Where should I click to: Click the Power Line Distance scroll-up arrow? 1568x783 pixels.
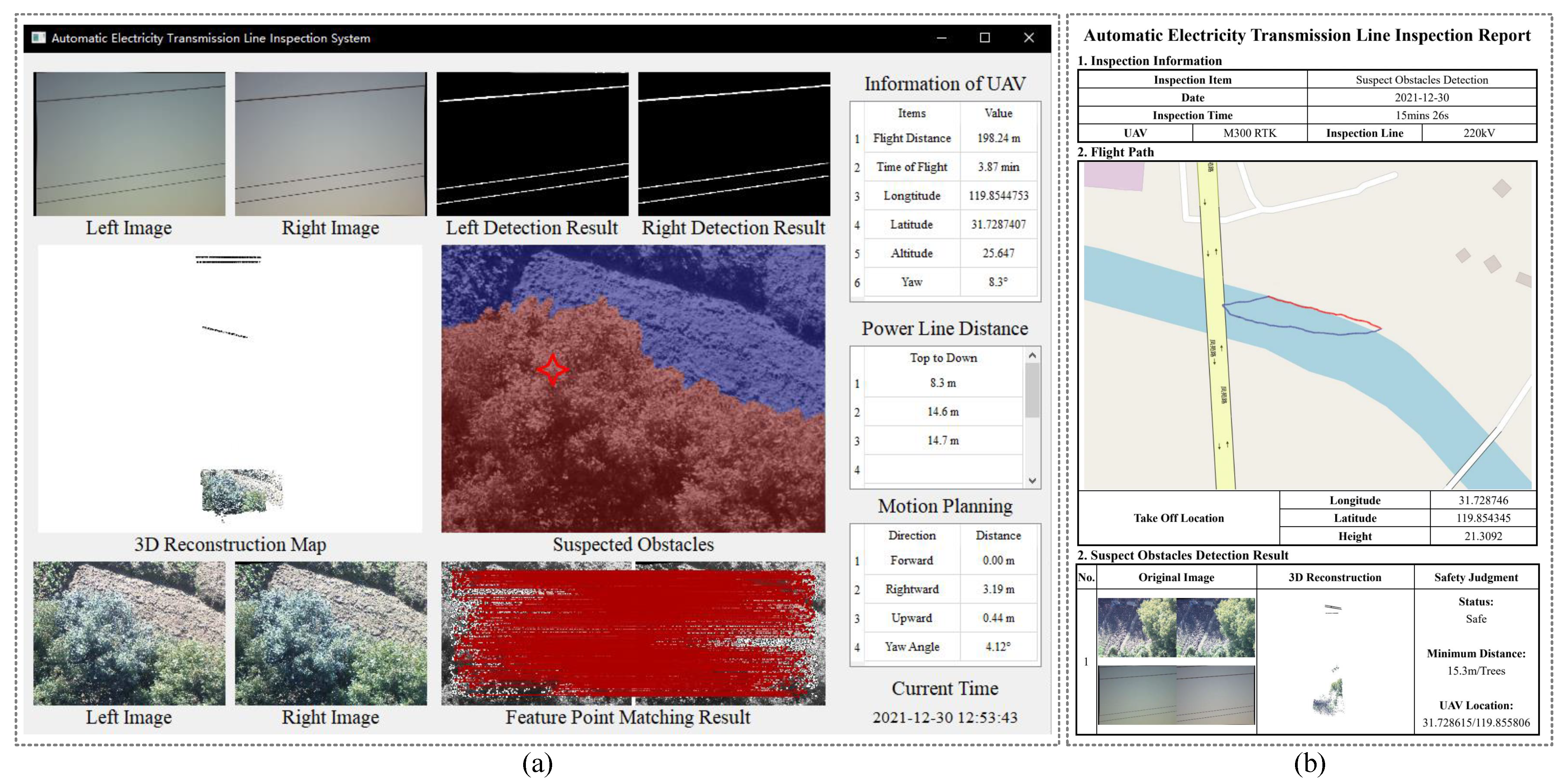point(1032,355)
